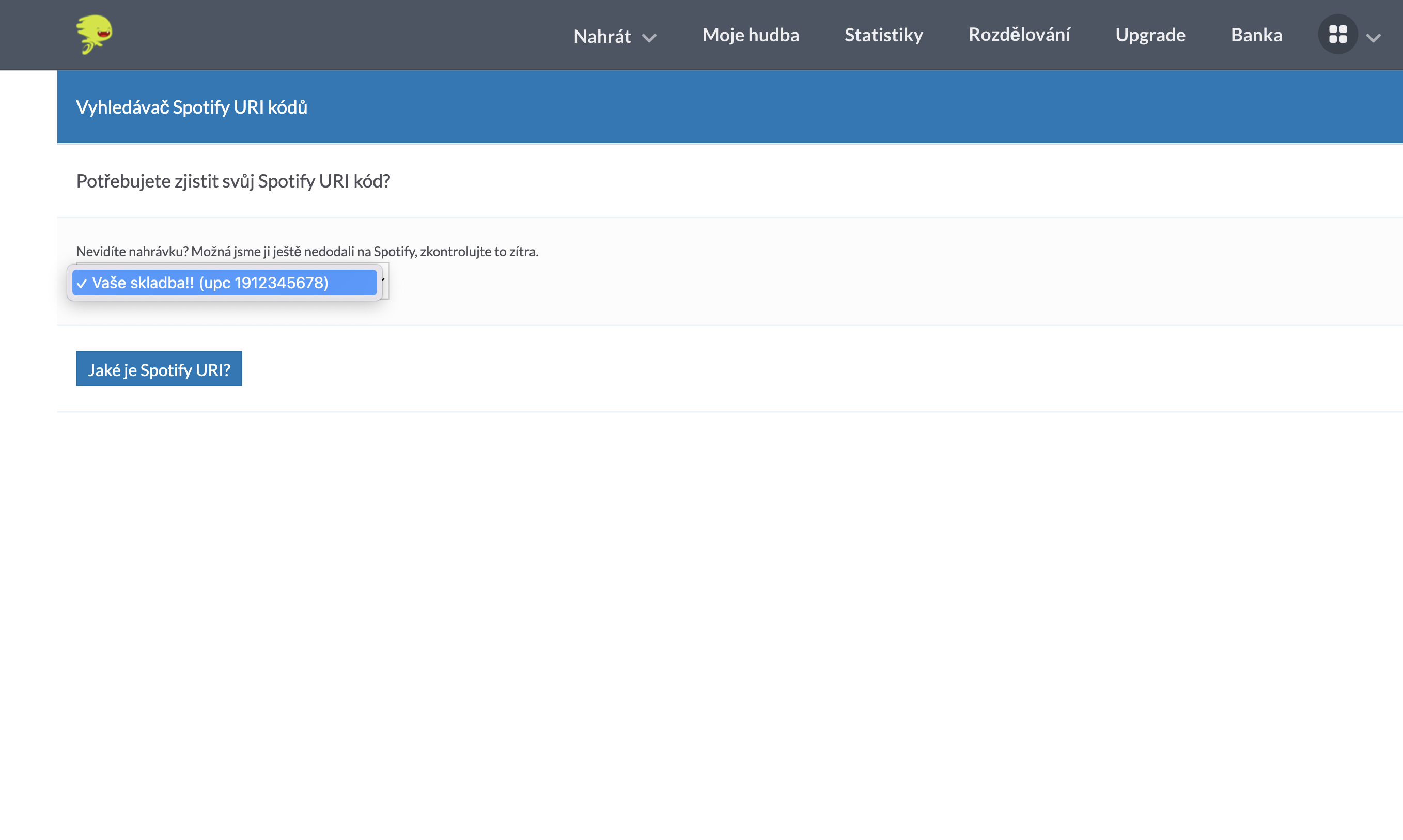1403x840 pixels.
Task: Open the Nahrát dropdown menu
Action: (x=615, y=36)
